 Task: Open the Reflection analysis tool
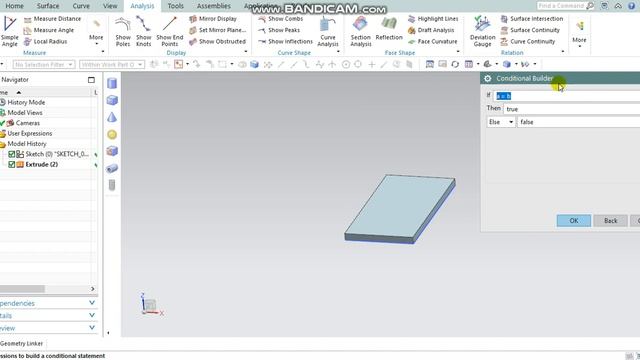389,29
